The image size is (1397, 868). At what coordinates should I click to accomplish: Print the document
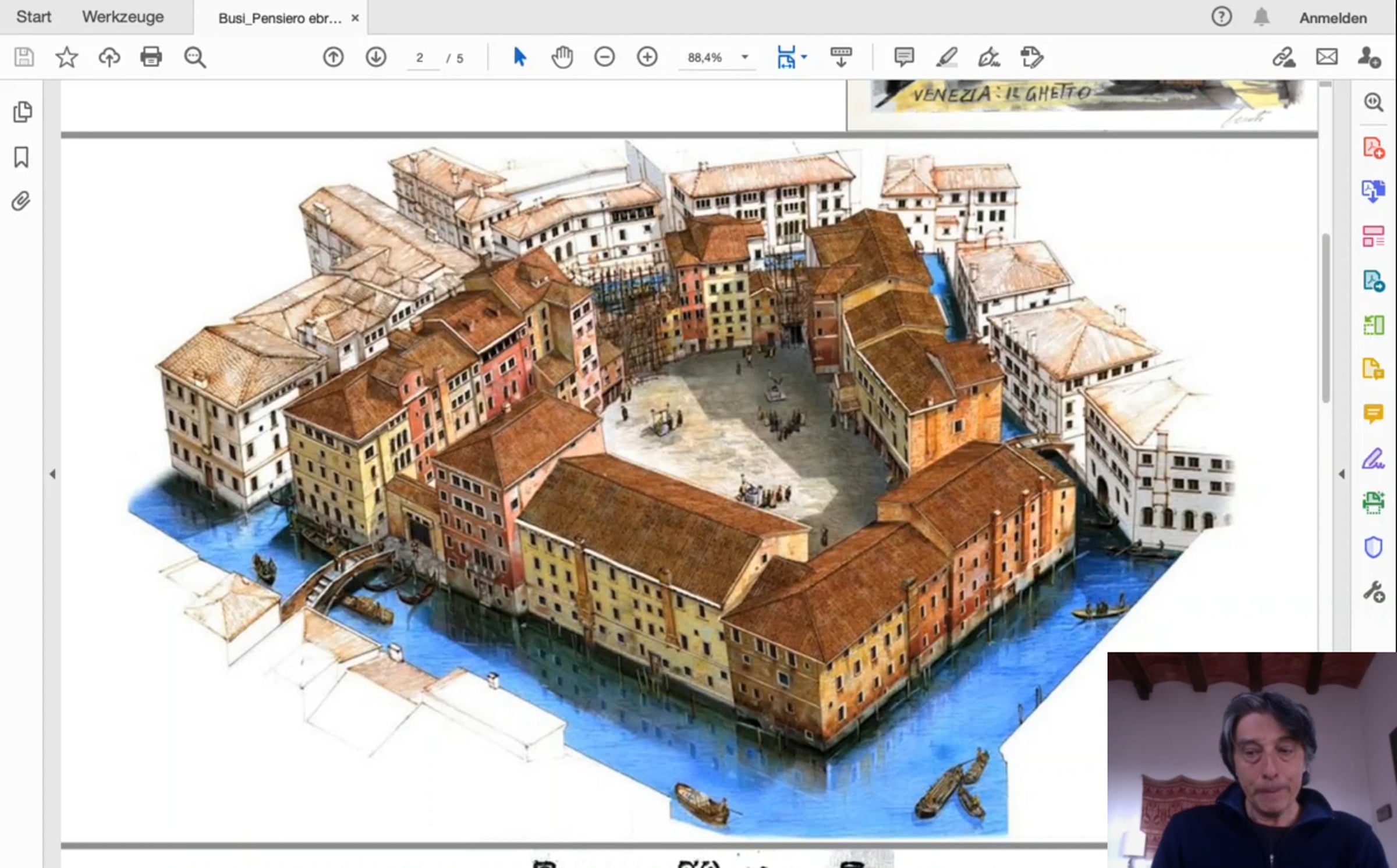pos(151,58)
